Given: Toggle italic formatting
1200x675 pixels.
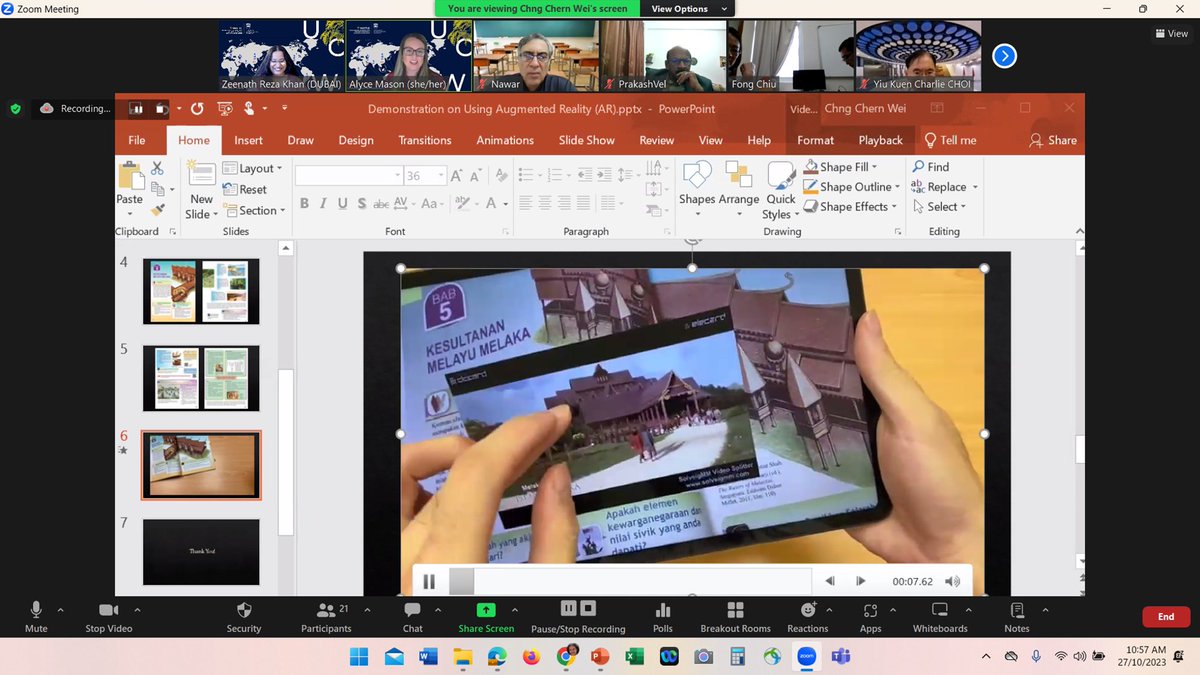Looking at the screenshot, I should [322, 203].
